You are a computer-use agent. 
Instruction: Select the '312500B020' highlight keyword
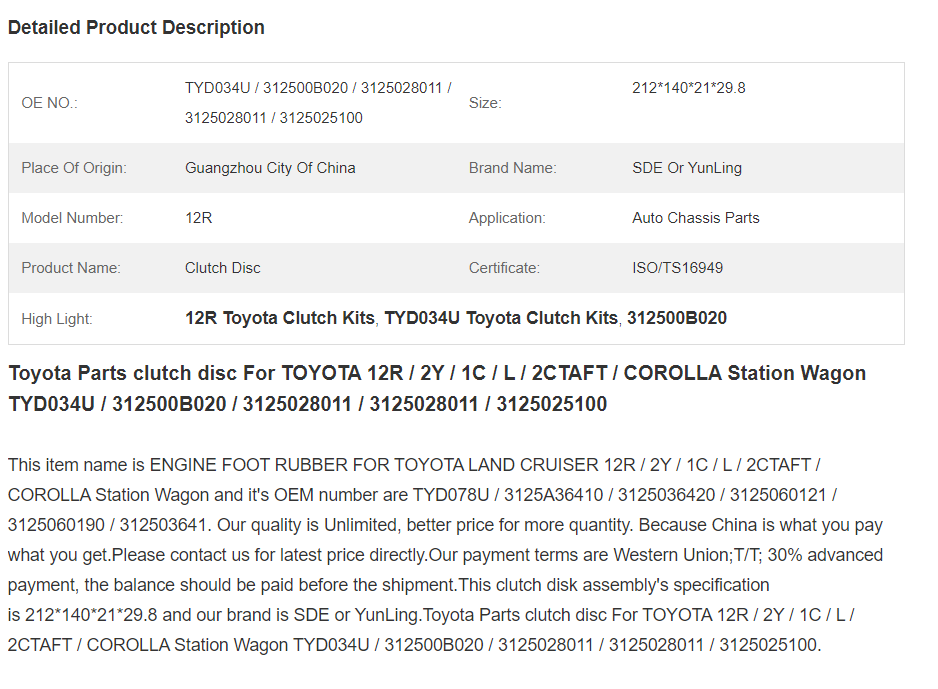tap(677, 318)
